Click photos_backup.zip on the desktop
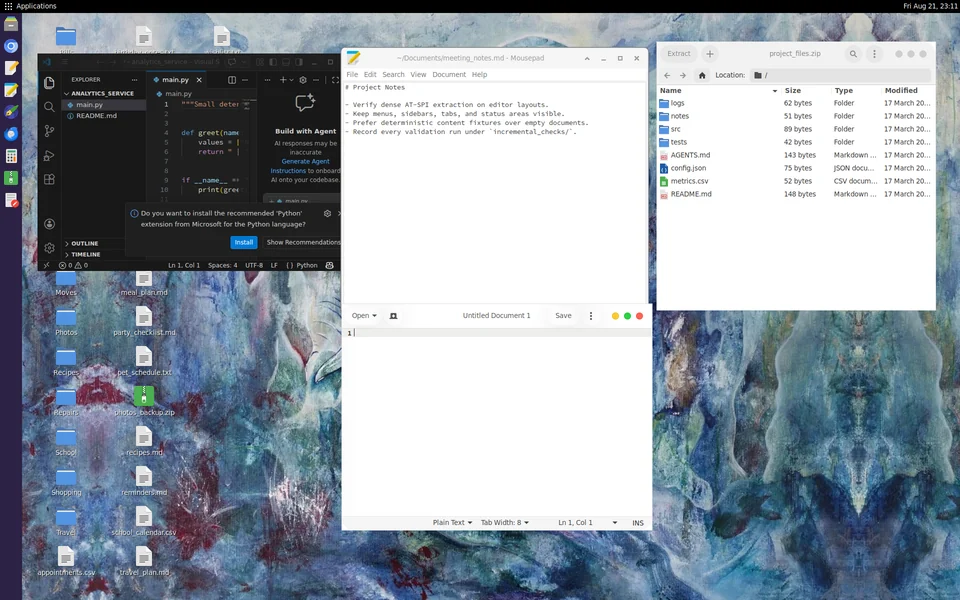The image size is (960, 600). (144, 402)
